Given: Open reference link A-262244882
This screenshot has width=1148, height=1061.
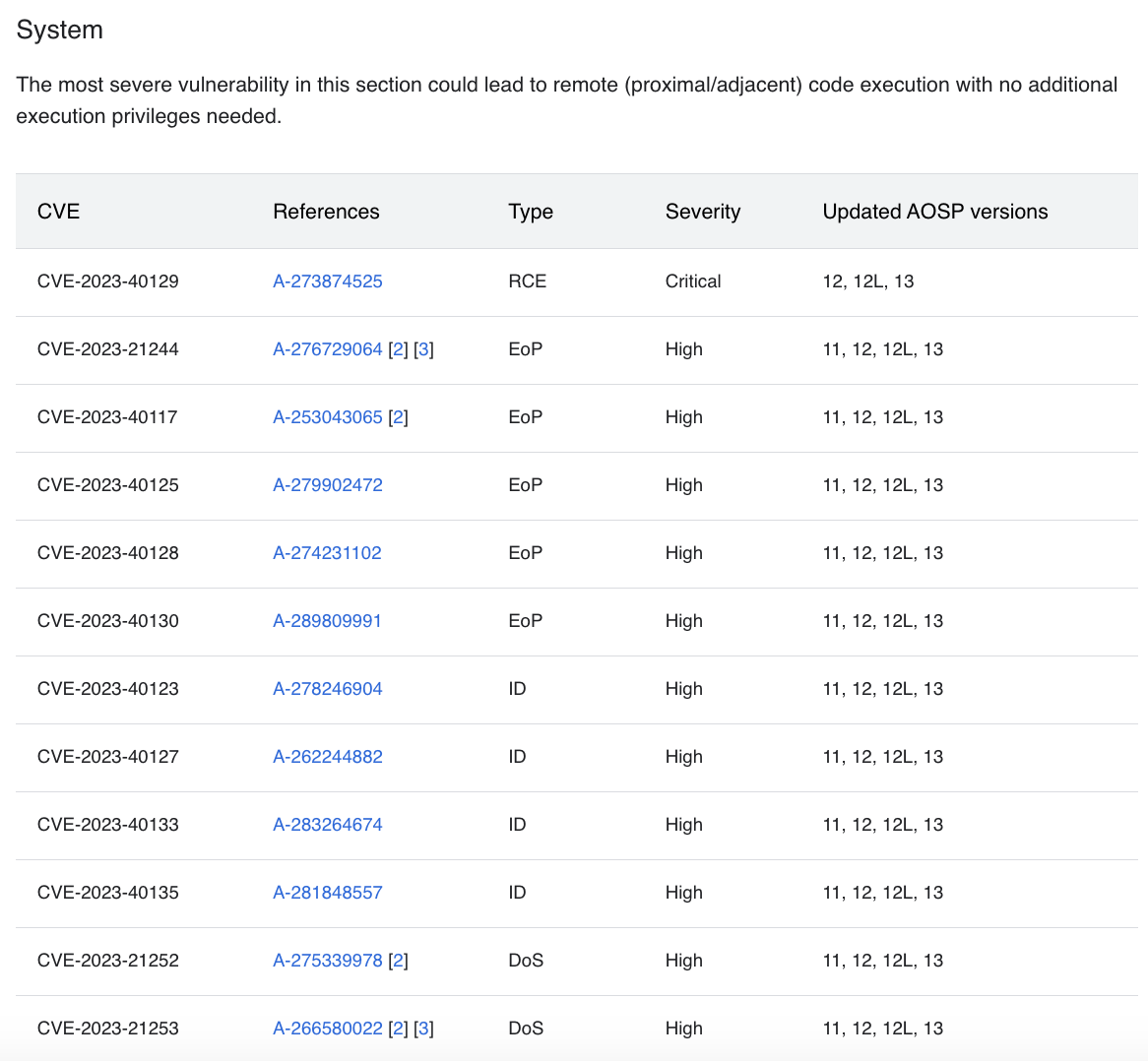Looking at the screenshot, I should pyautogui.click(x=327, y=757).
